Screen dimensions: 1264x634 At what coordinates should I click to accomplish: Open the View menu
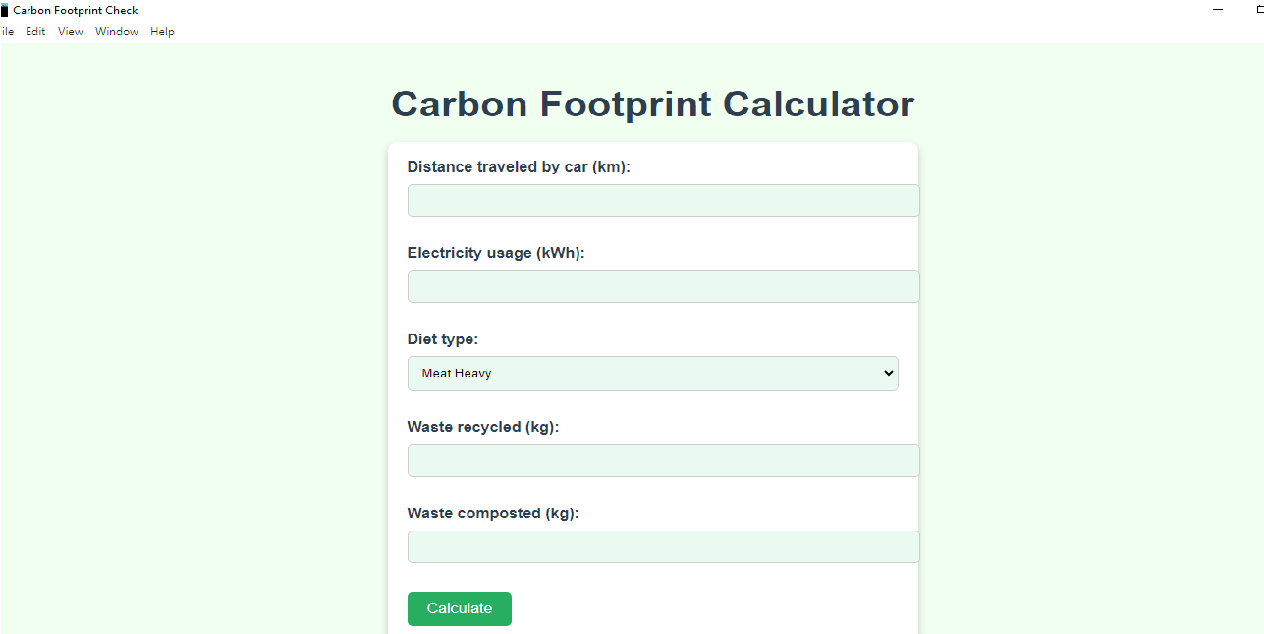tap(70, 31)
